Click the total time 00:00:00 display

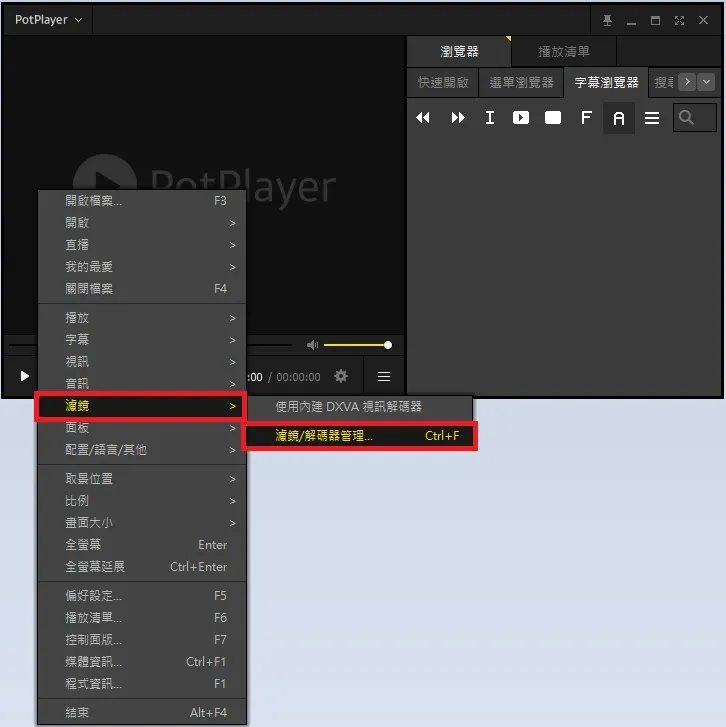click(298, 377)
